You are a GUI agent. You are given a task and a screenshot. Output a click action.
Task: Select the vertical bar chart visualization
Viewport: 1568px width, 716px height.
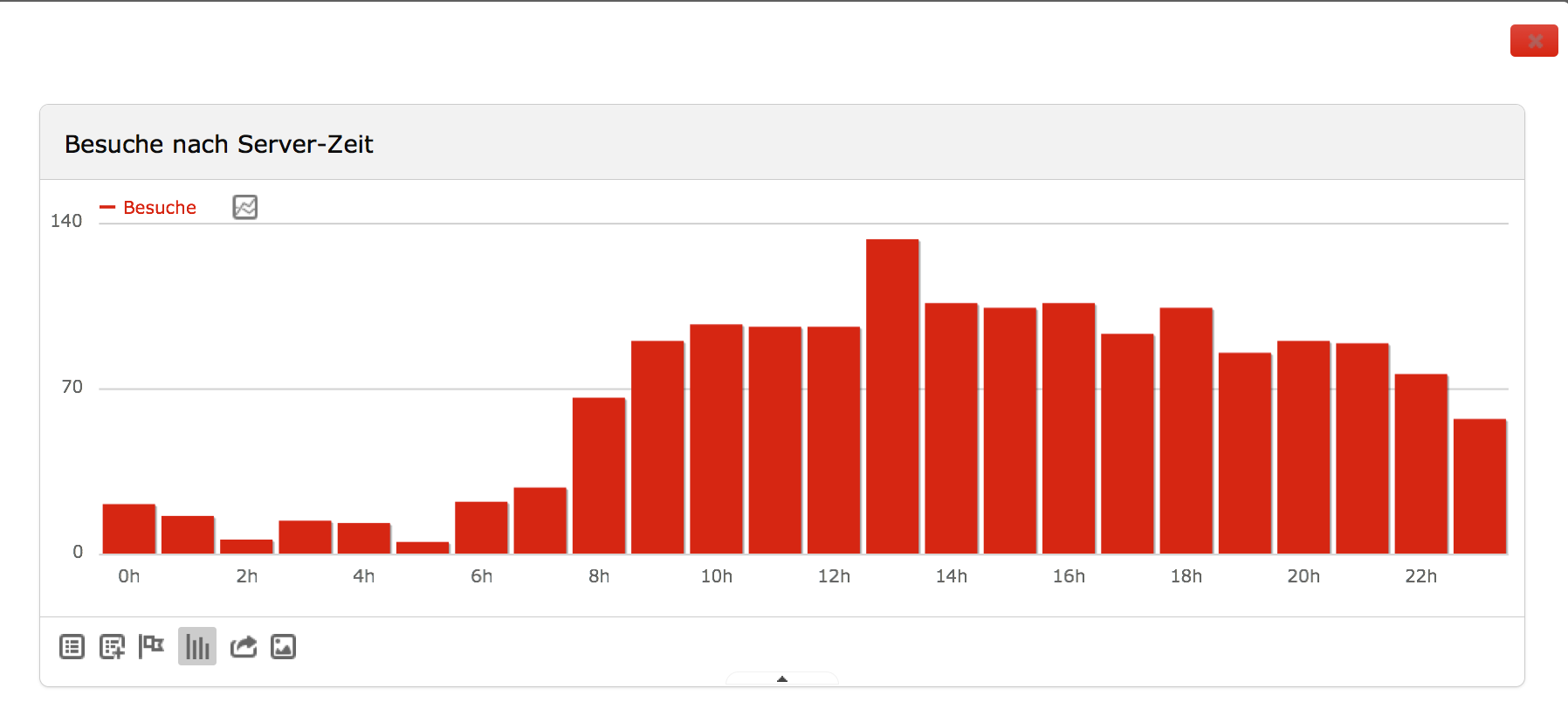197,647
